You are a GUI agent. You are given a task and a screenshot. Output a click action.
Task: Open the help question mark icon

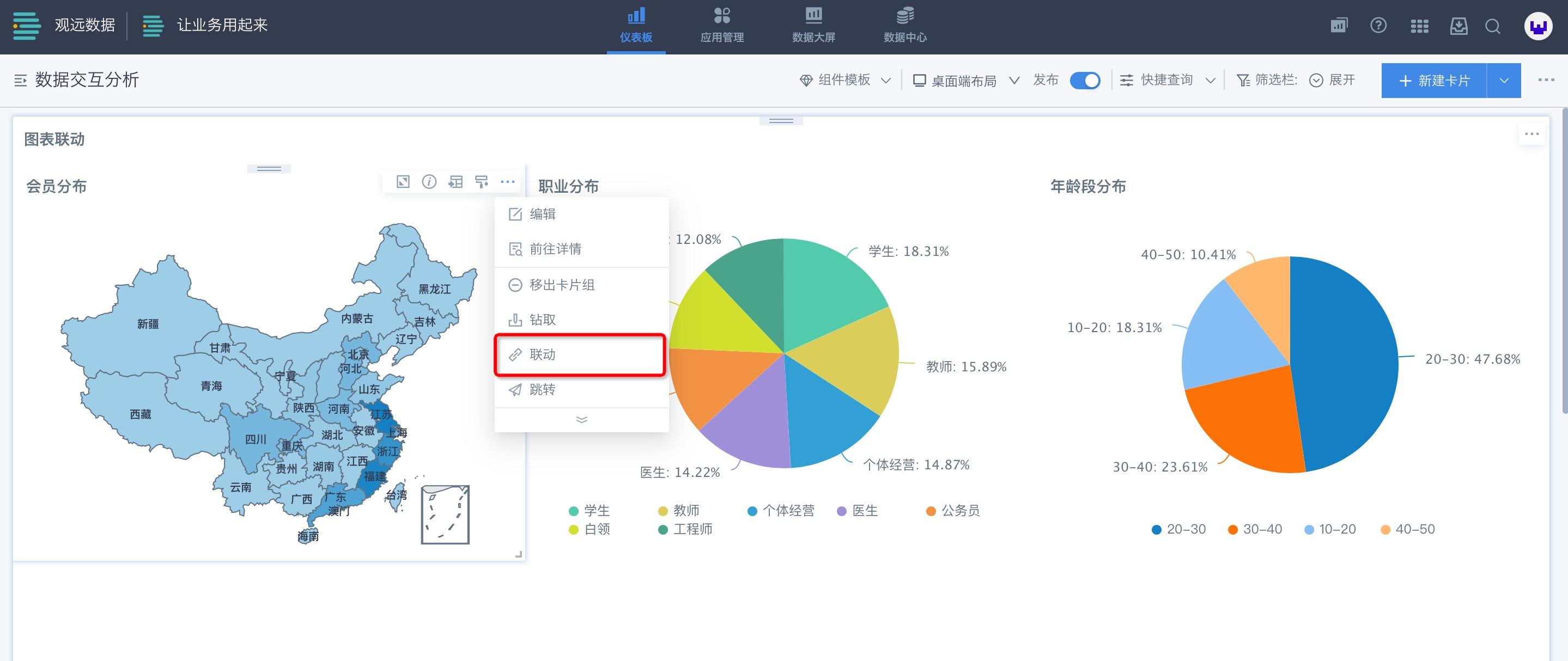[1378, 26]
